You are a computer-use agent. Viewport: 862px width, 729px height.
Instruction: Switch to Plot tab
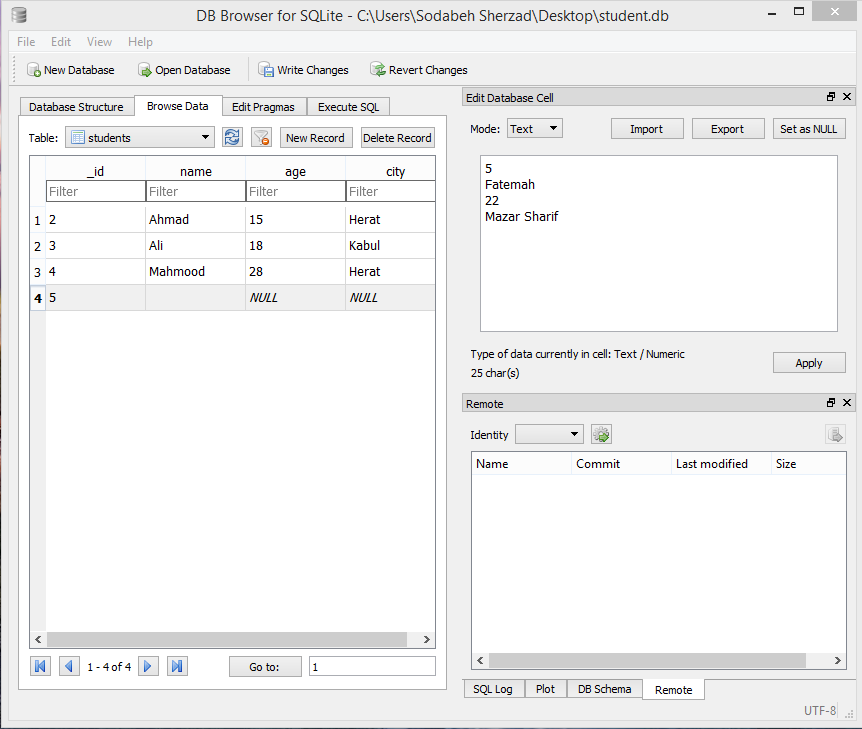click(x=545, y=689)
